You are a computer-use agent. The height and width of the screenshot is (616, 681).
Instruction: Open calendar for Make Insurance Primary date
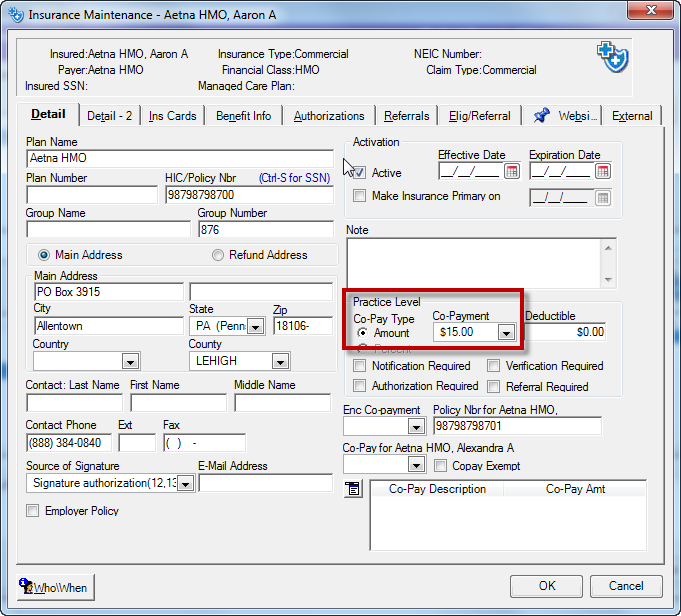click(x=603, y=198)
